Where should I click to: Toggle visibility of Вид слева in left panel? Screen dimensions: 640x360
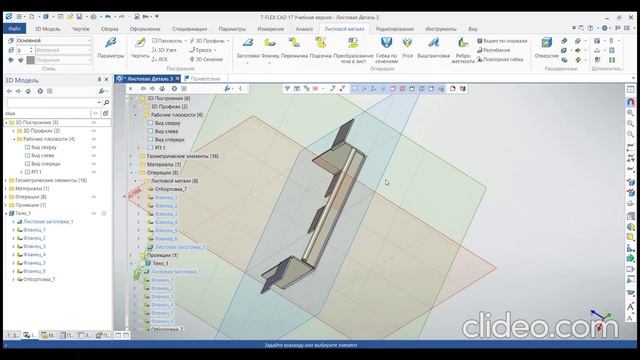click(93, 156)
